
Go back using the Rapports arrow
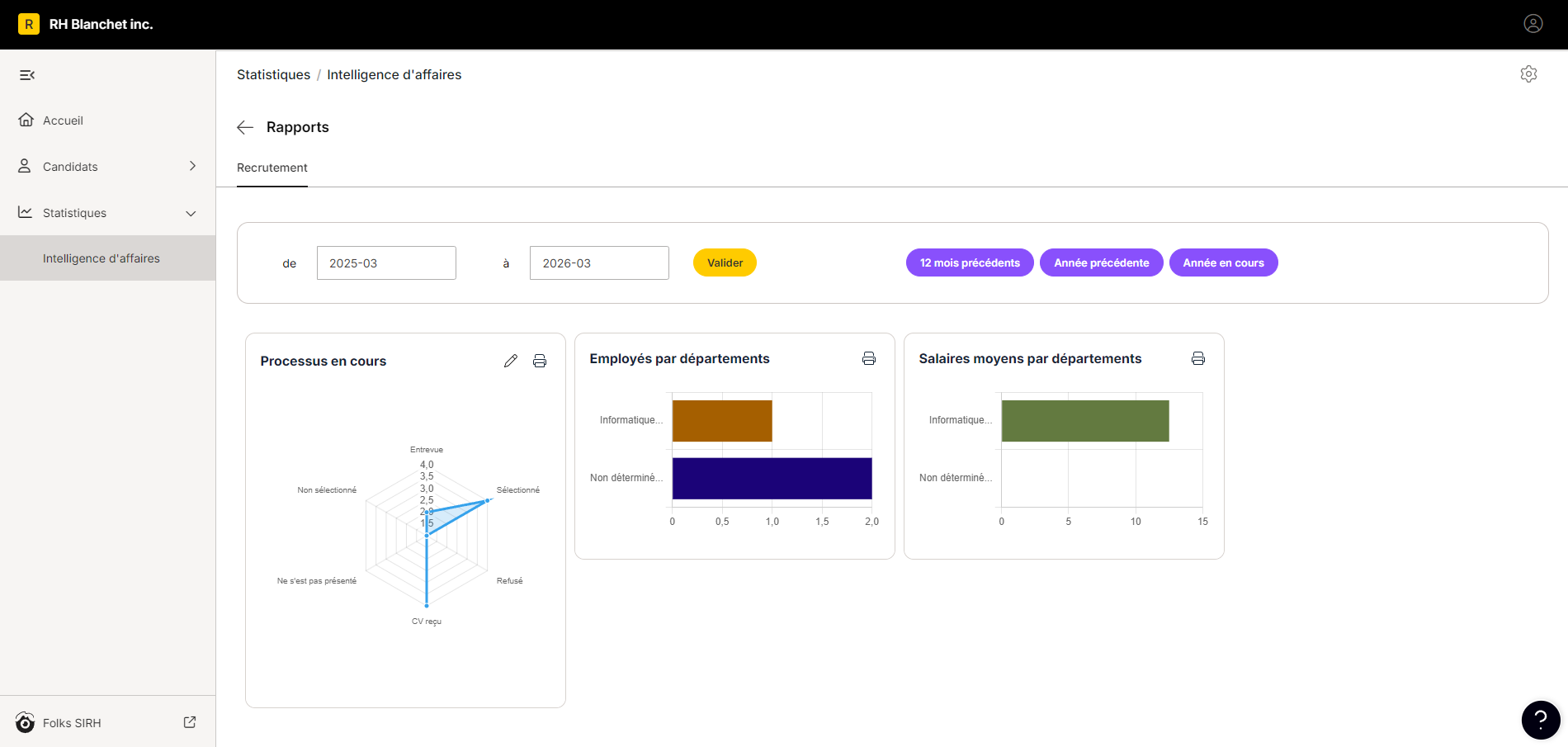(245, 127)
